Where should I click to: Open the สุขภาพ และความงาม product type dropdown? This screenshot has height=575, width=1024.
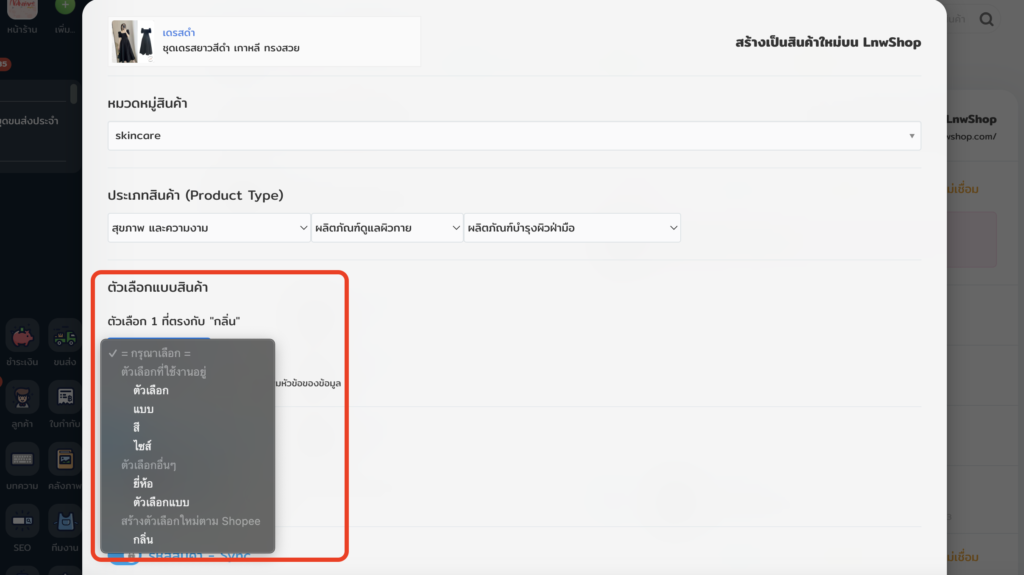click(x=209, y=228)
